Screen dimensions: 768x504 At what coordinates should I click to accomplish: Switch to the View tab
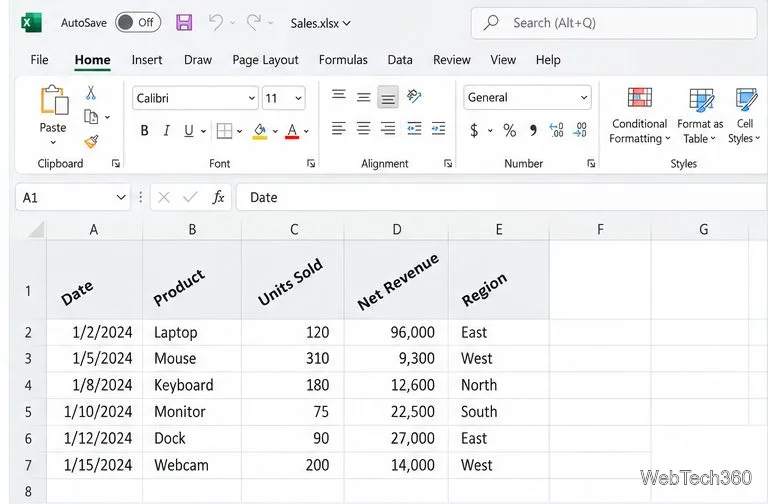(503, 60)
